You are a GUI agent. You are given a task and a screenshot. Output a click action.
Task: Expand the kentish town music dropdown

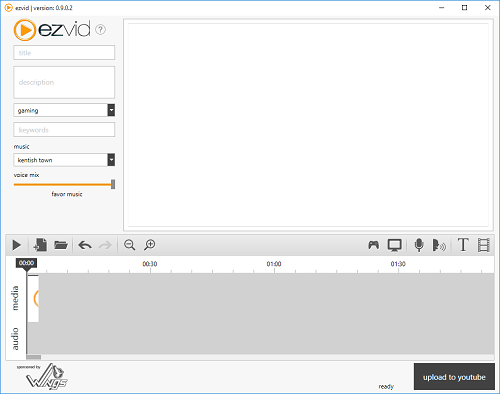(x=111, y=160)
